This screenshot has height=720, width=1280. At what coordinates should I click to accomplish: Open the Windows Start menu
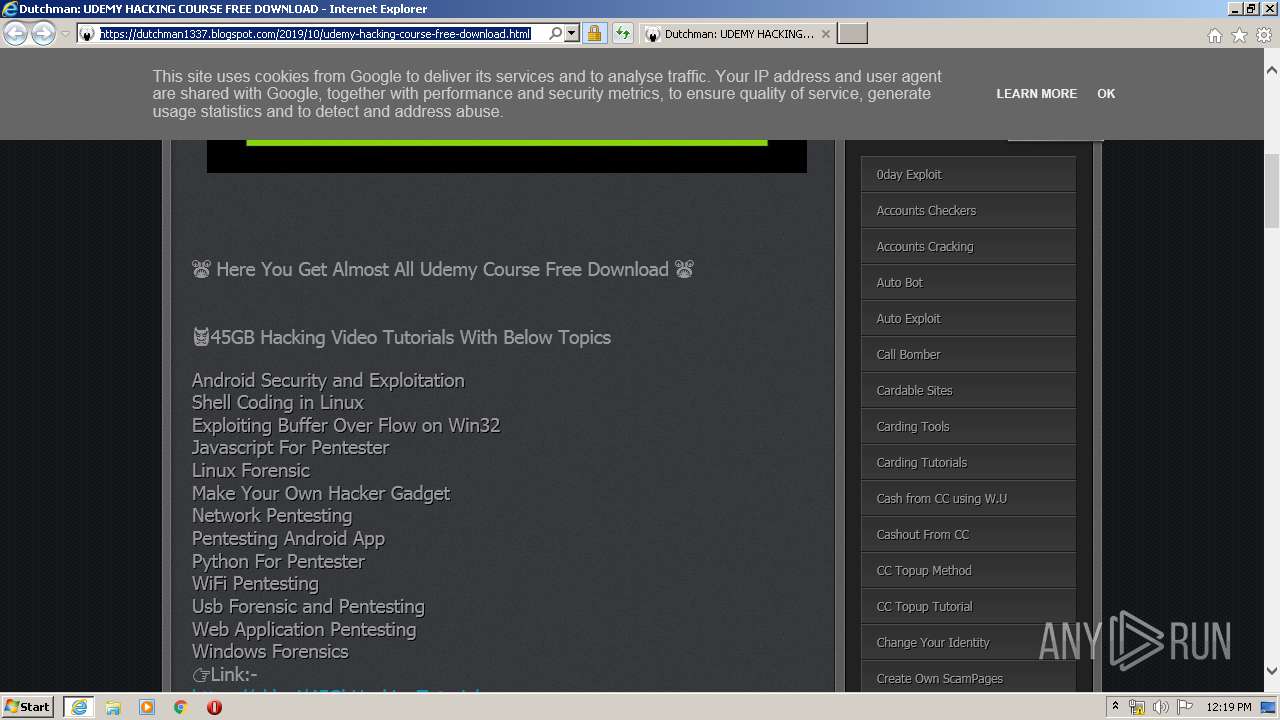click(28, 706)
